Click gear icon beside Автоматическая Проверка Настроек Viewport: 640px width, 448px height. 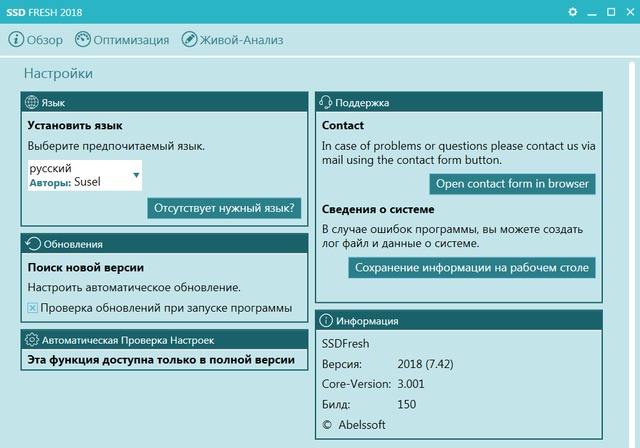click(32, 339)
